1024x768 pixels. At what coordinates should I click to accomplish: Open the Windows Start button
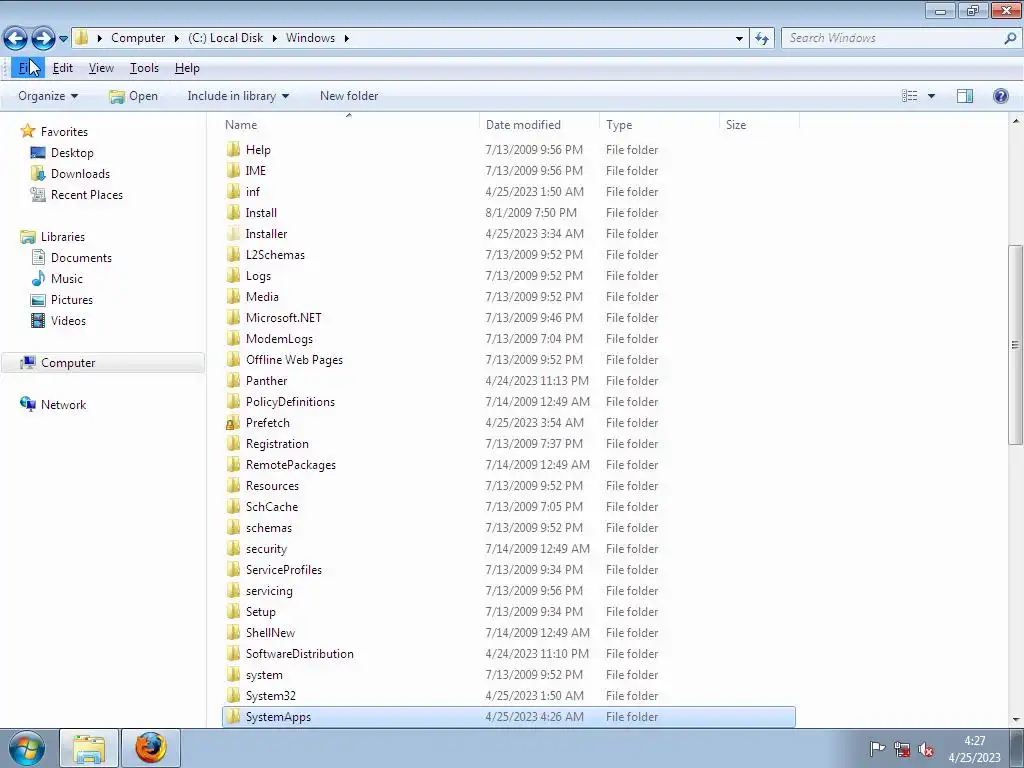pyautogui.click(x=27, y=748)
